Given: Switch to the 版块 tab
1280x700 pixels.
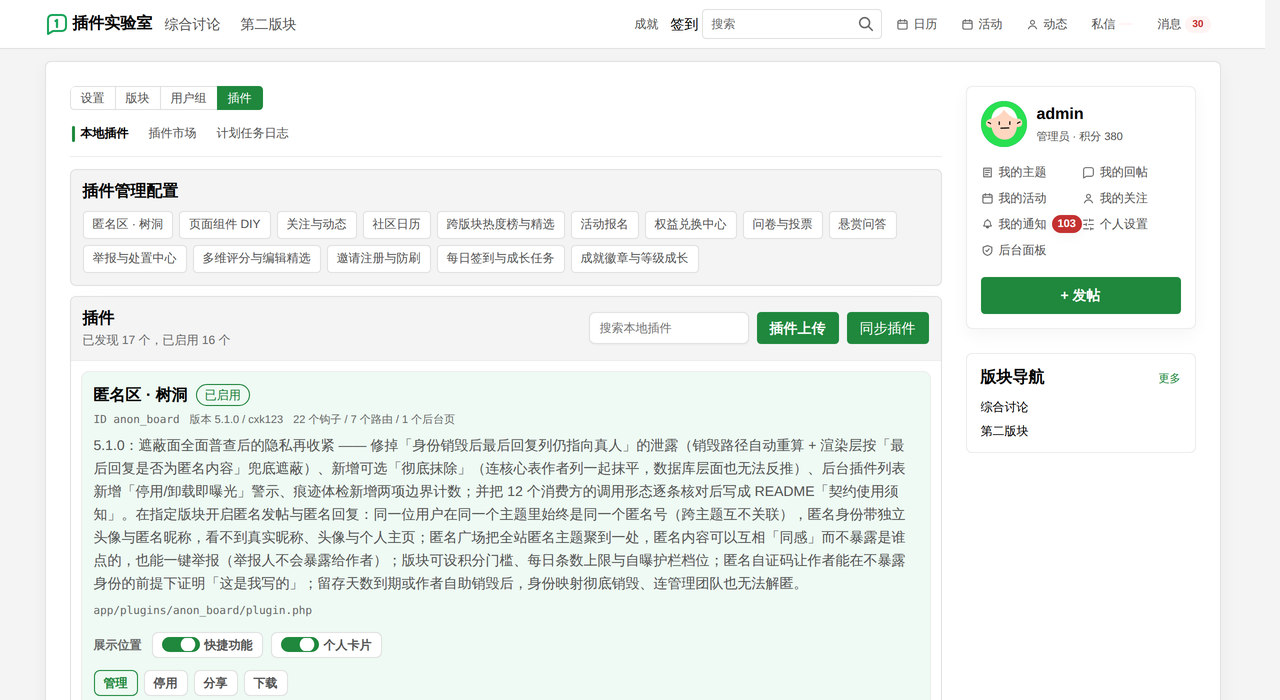Looking at the screenshot, I should 138,98.
